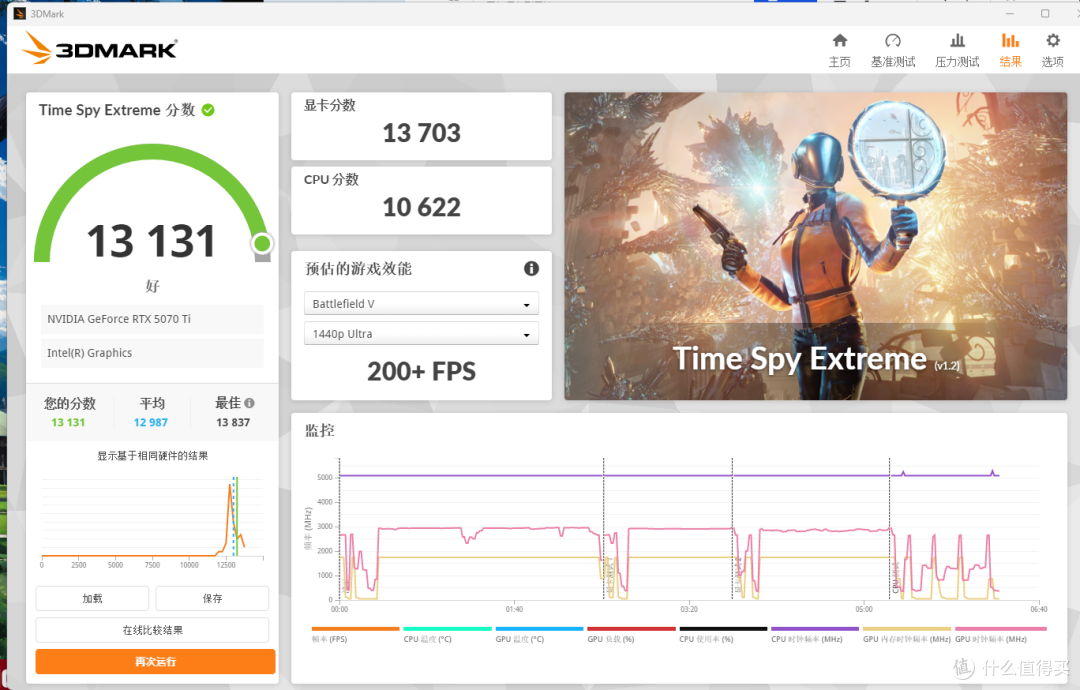
Task: Click the score distribution chart
Action: [x=152, y=520]
